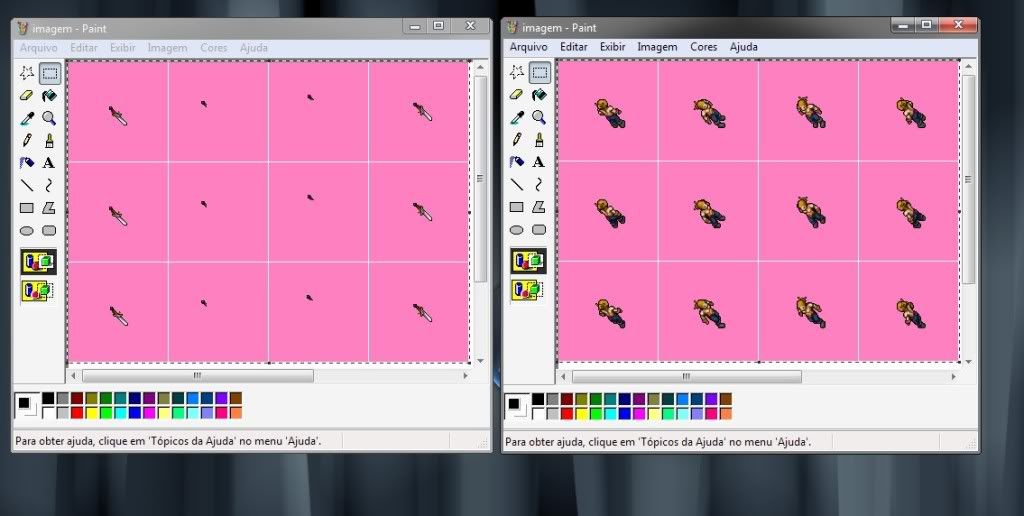Pick the Color picker eyedropper in left window
This screenshot has height=516, width=1024.
click(x=27, y=118)
